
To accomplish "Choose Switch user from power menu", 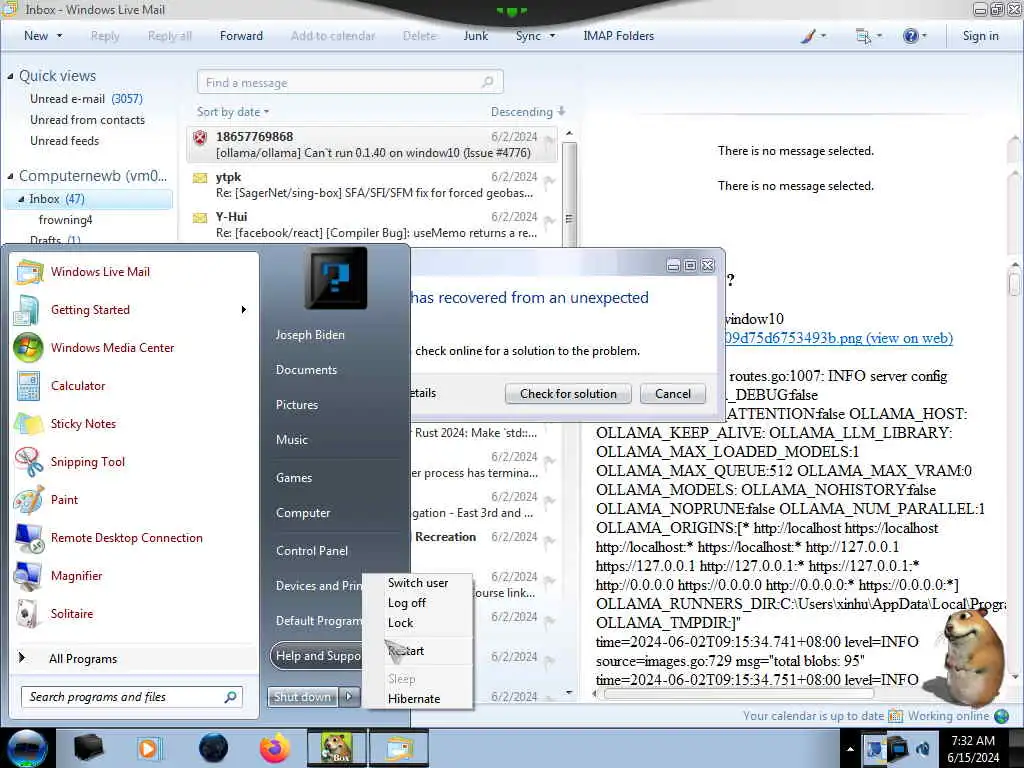I will pos(418,583).
